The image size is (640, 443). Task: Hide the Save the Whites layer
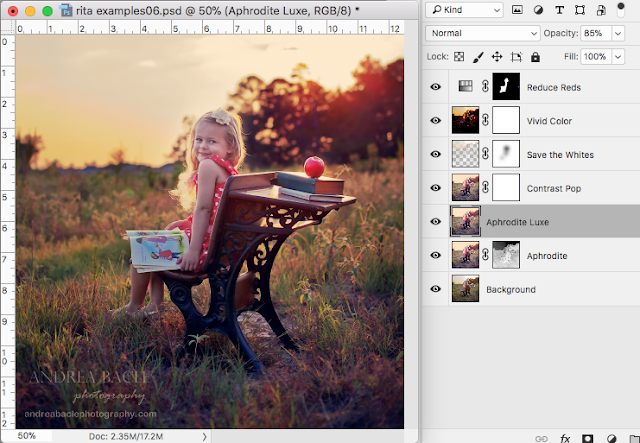[436, 154]
